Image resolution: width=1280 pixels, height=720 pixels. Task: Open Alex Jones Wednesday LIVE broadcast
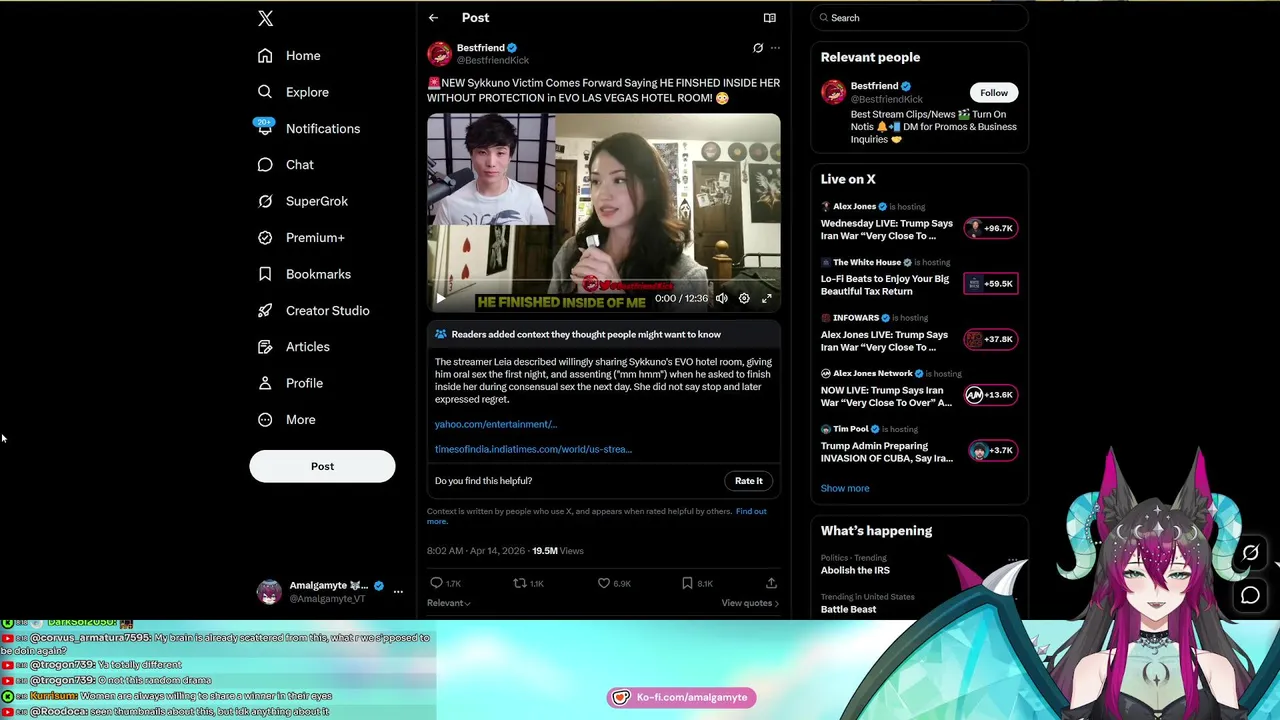coord(886,230)
